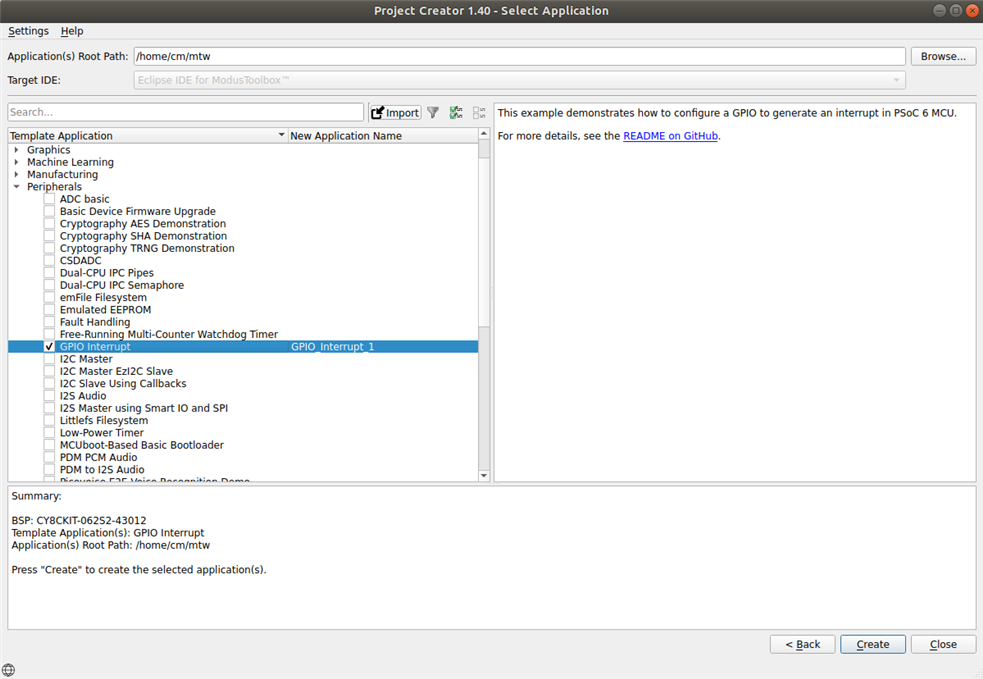Image resolution: width=983 pixels, height=679 pixels.
Task: Select the PDM to I2S Audio row
Action: [243, 470]
